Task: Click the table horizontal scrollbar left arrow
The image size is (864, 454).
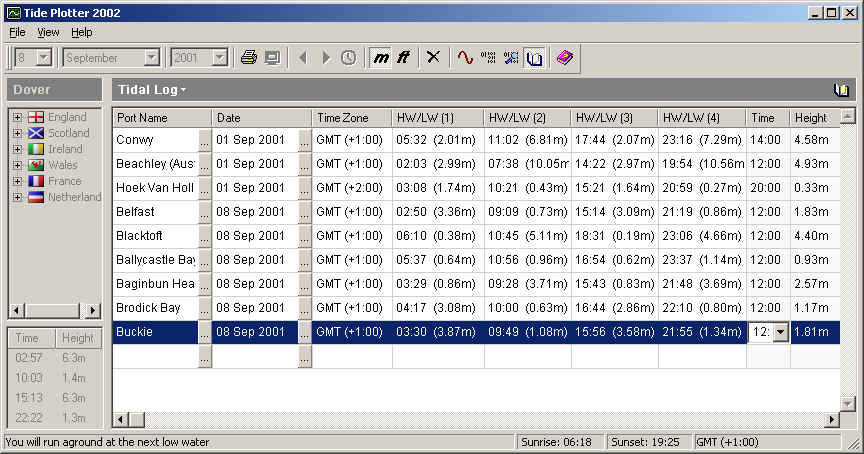Action: (x=121, y=419)
